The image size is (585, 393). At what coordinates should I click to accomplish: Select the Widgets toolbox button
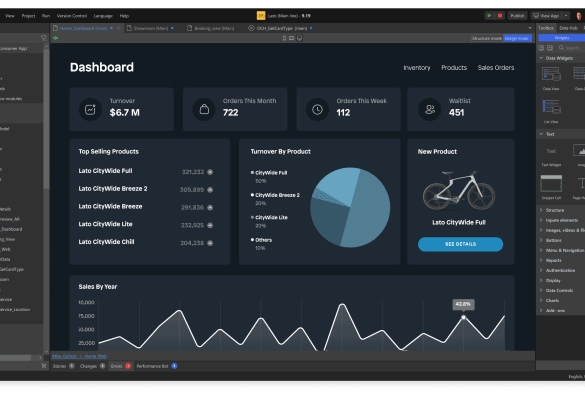[561, 38]
